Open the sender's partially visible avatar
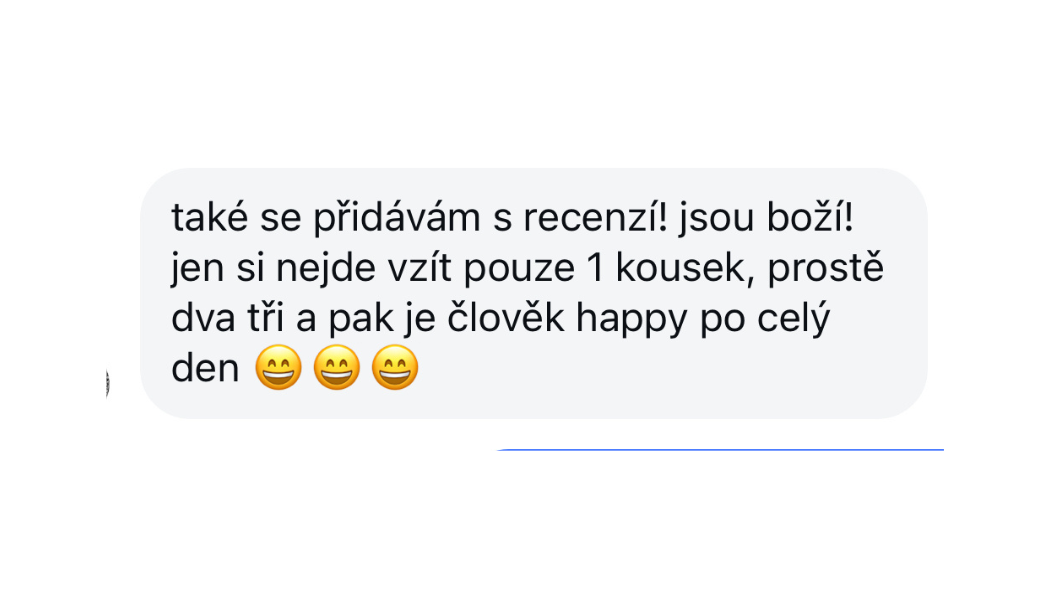The image size is (1050, 600). [x=107, y=383]
